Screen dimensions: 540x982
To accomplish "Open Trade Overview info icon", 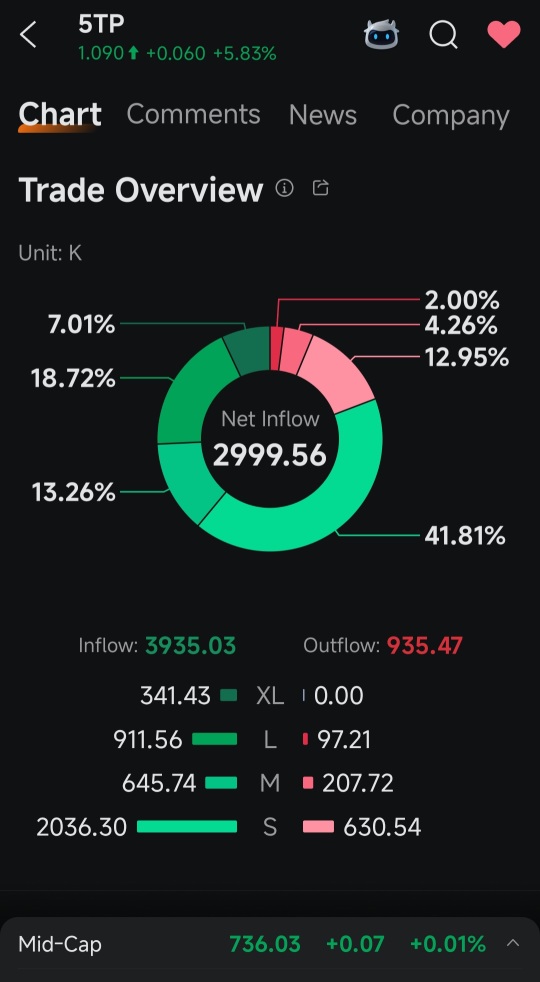I will 284,188.
